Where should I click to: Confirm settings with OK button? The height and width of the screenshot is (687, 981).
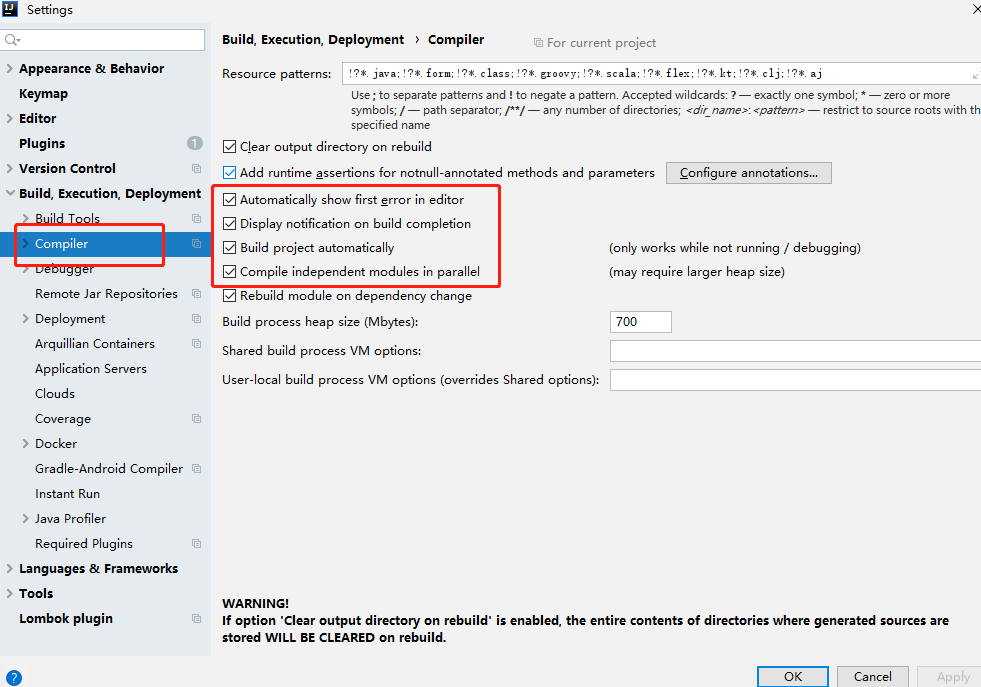793,676
